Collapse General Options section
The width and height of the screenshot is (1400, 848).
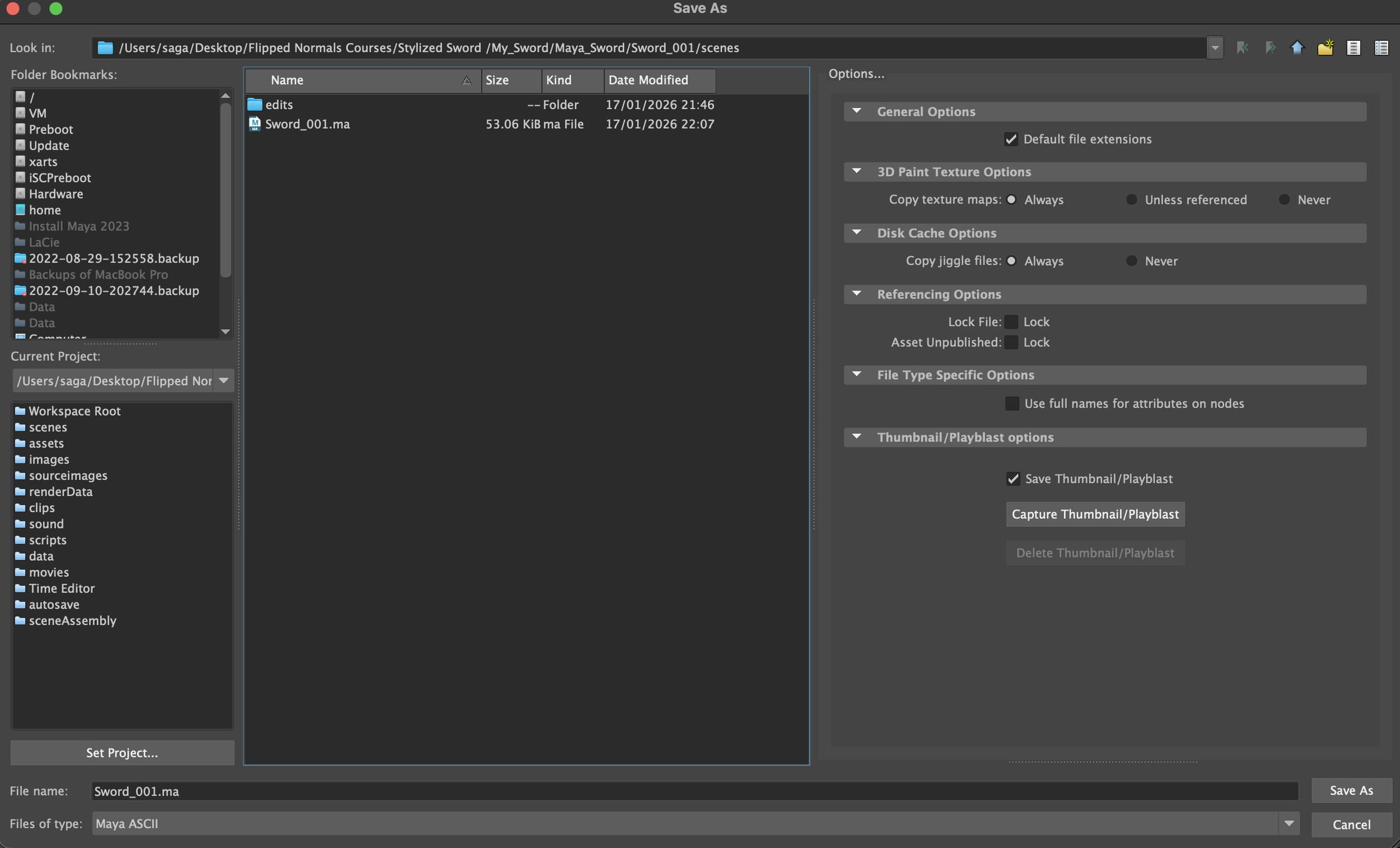[x=857, y=111]
